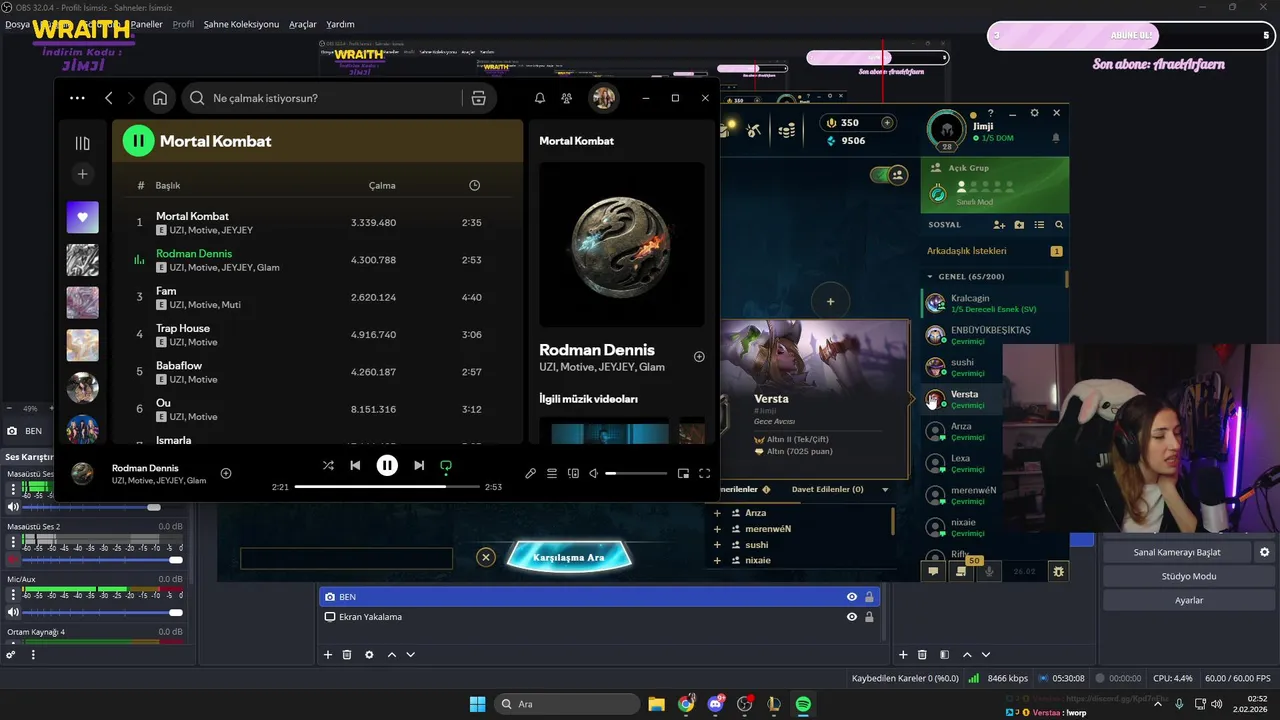Screen dimensions: 1280x720
Task: Open Spotify queue icon
Action: click(552, 473)
